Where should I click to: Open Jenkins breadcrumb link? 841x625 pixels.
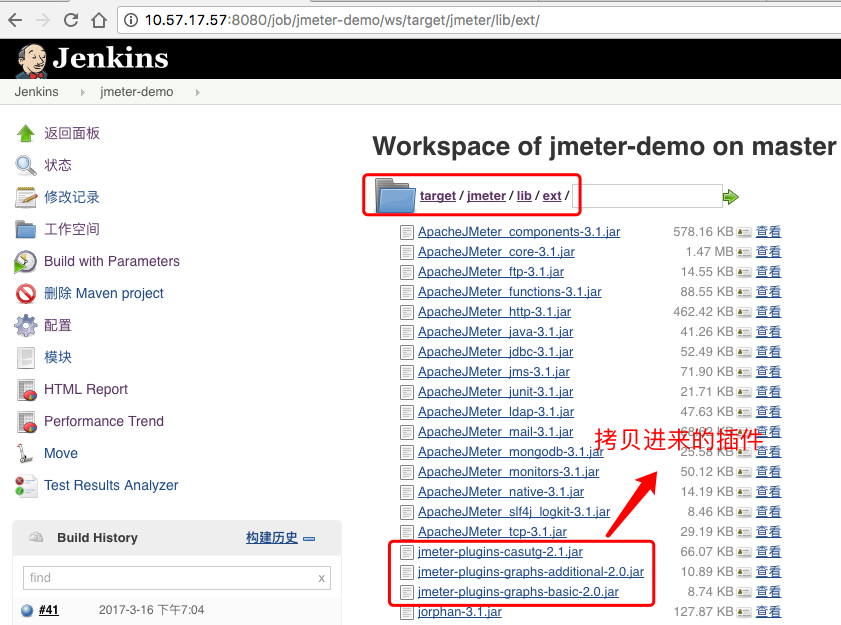pos(36,92)
